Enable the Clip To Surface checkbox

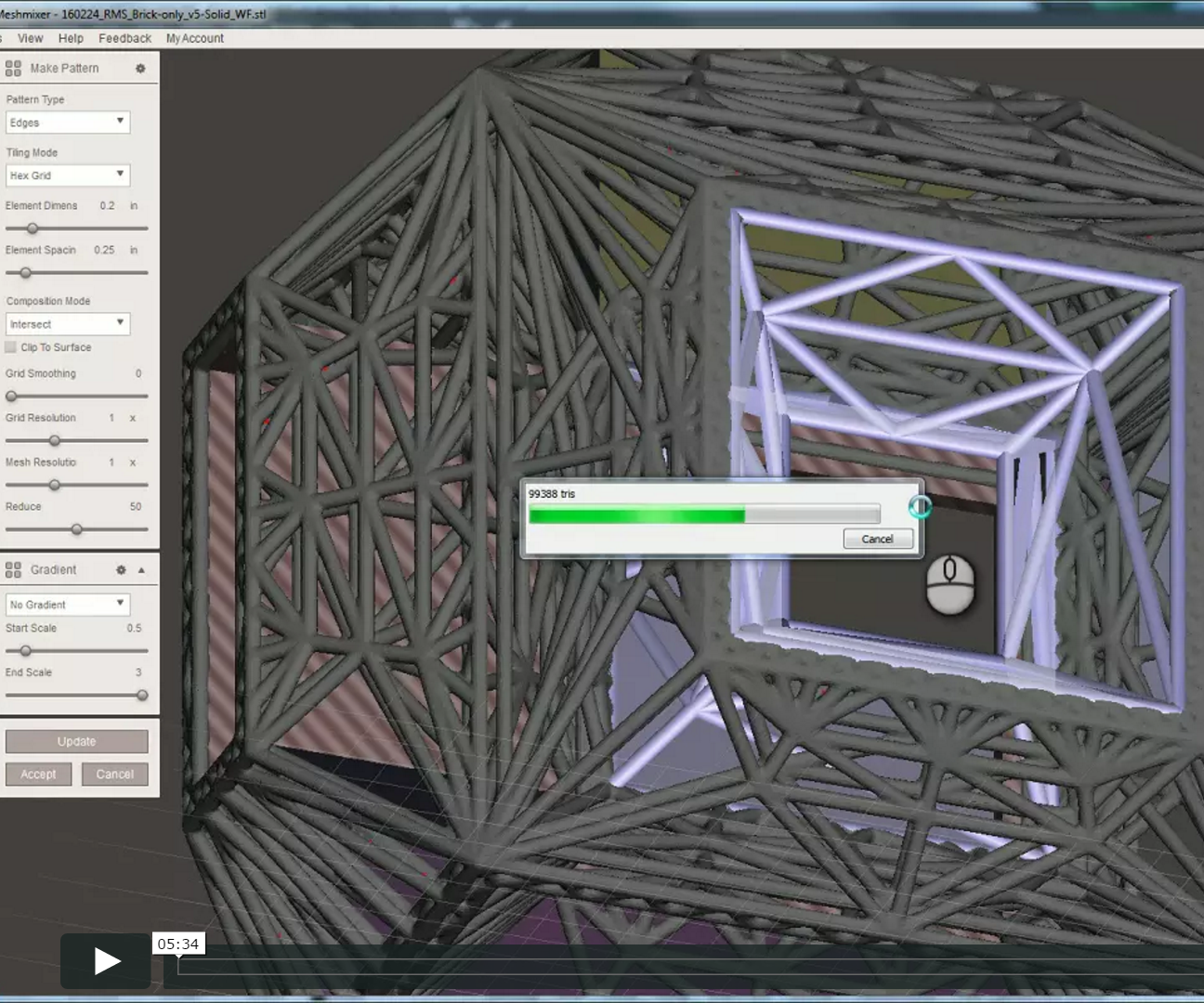pos(10,346)
